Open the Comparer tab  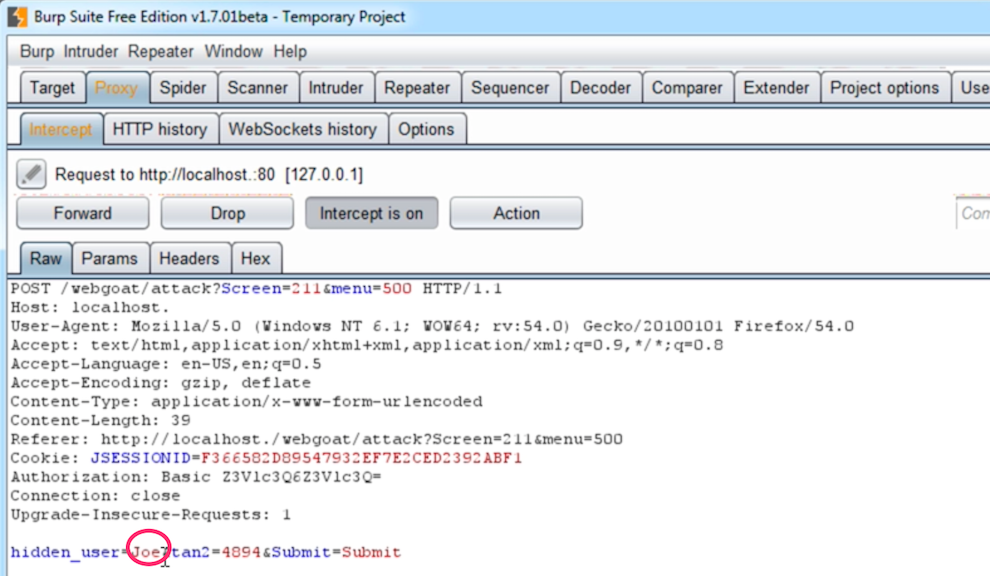point(687,88)
